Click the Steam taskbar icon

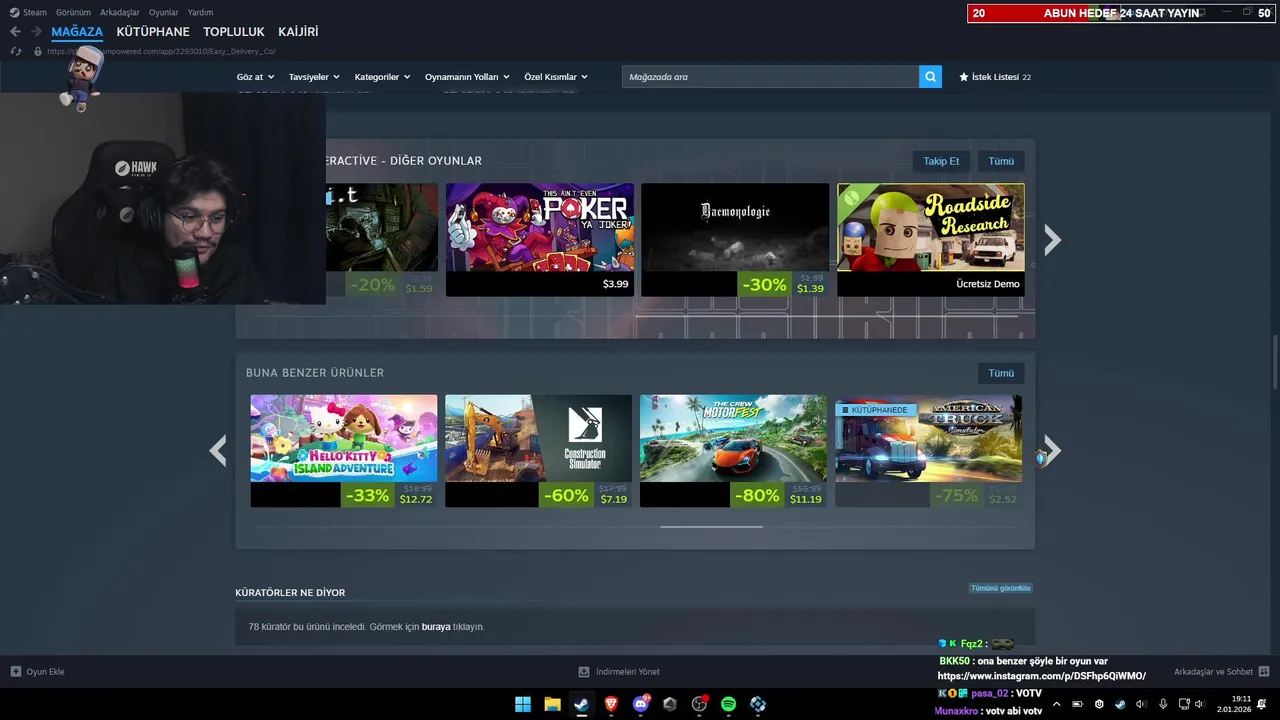click(x=581, y=704)
